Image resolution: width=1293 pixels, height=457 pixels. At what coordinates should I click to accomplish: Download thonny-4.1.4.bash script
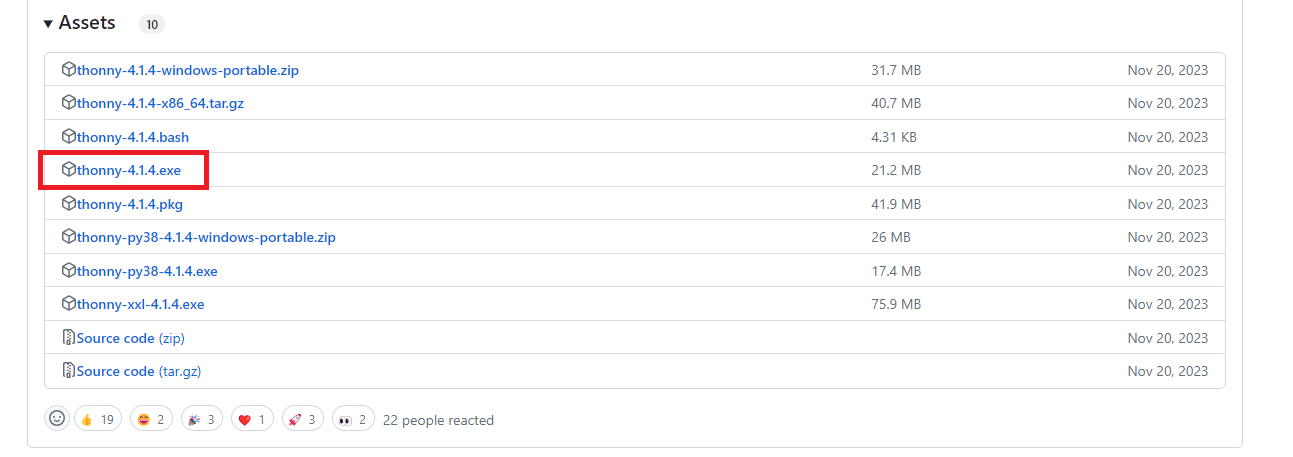click(x=133, y=137)
